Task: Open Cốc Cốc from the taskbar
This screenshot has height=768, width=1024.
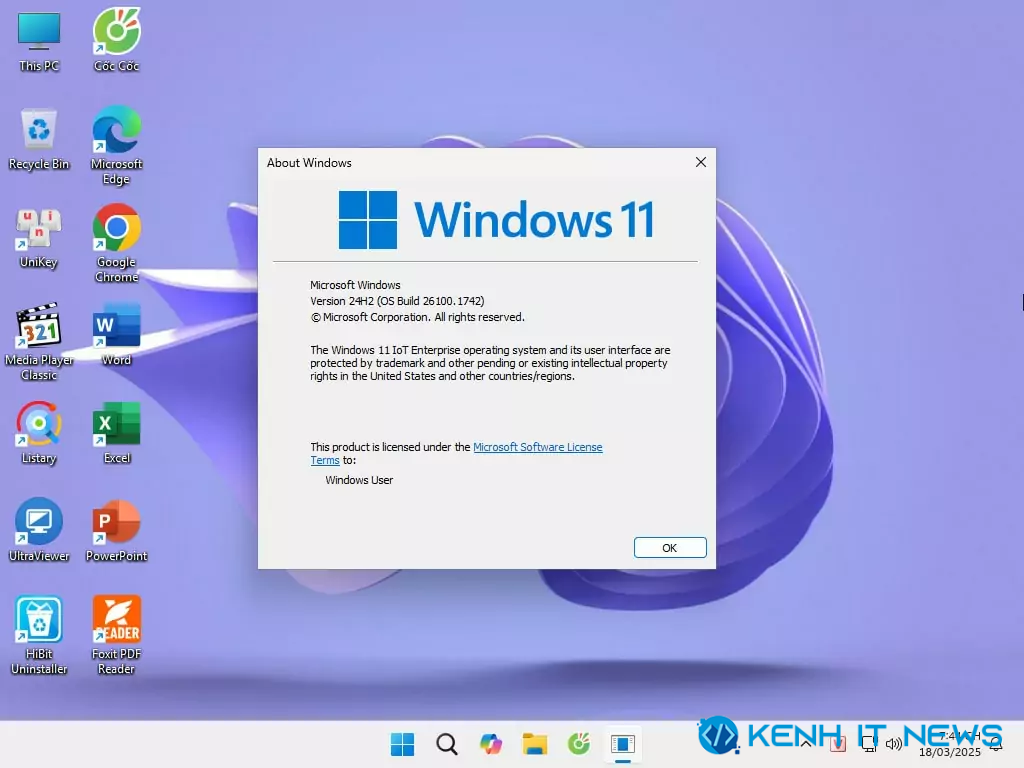Action: (x=579, y=744)
